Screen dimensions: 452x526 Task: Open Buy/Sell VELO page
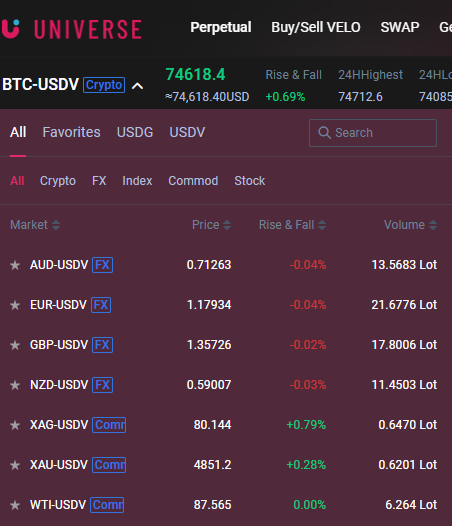[x=316, y=28]
